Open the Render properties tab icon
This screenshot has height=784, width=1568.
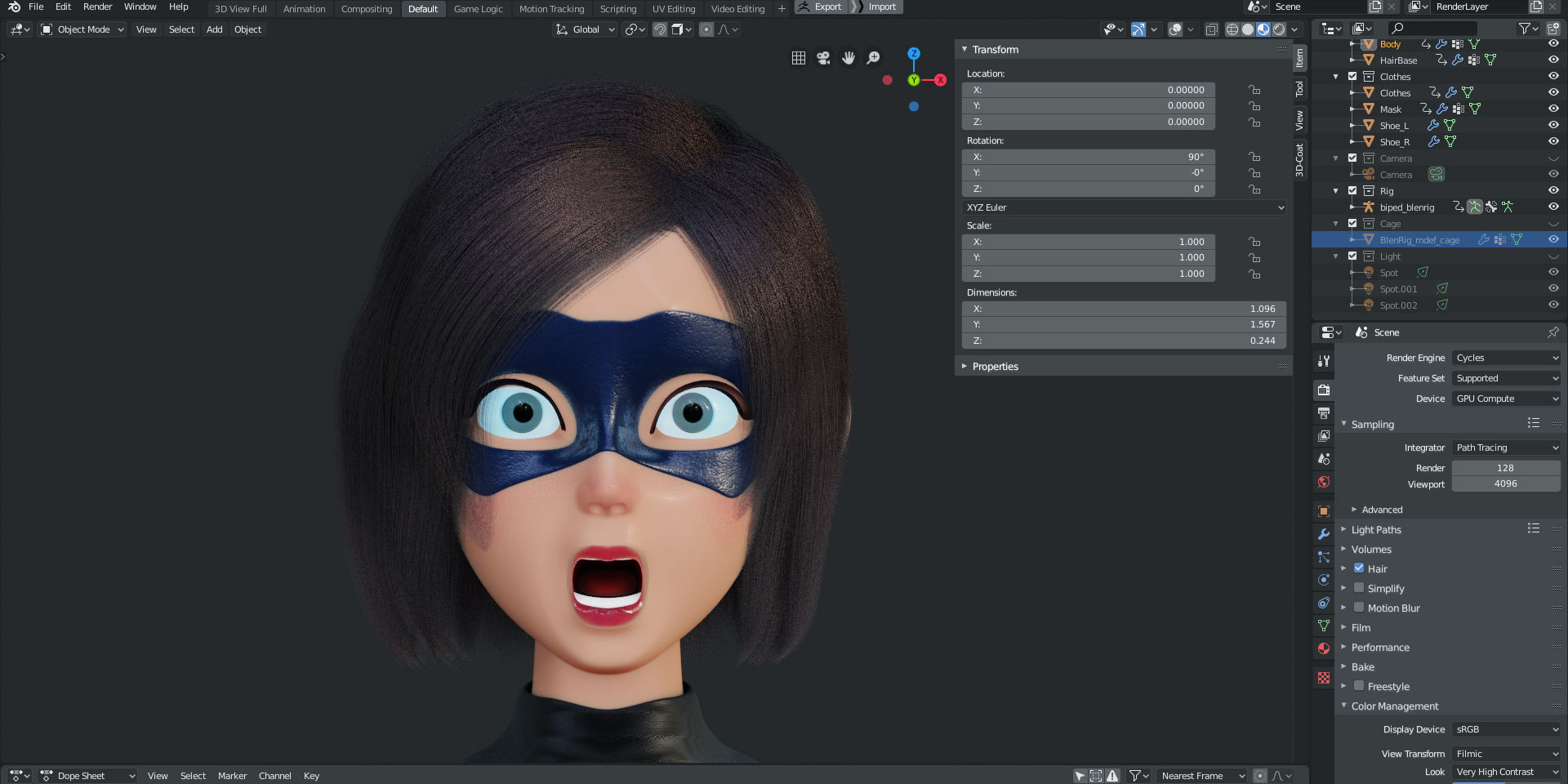1324,390
